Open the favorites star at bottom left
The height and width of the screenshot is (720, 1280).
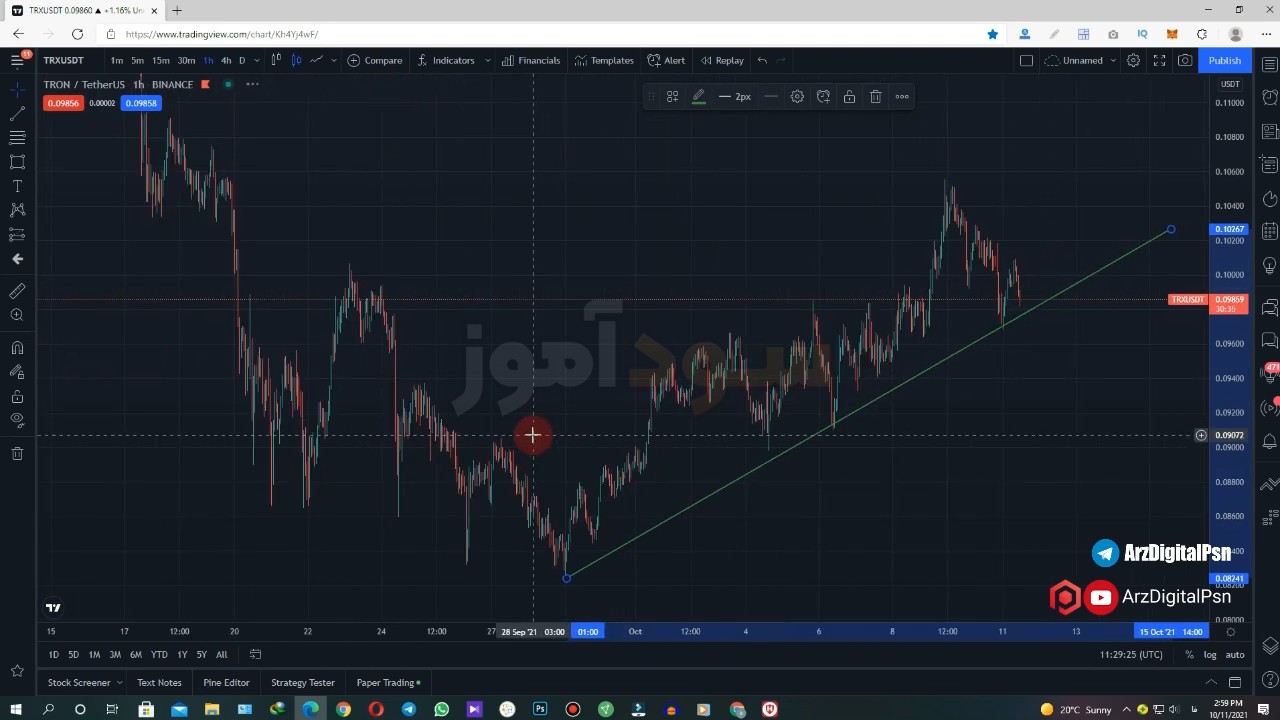[x=17, y=671]
